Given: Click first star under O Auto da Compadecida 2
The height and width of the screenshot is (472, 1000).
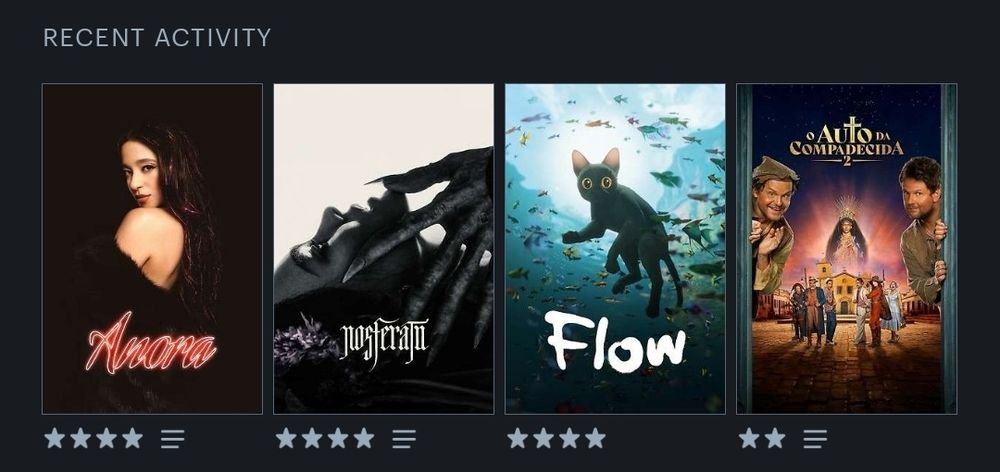Looking at the screenshot, I should (749, 438).
